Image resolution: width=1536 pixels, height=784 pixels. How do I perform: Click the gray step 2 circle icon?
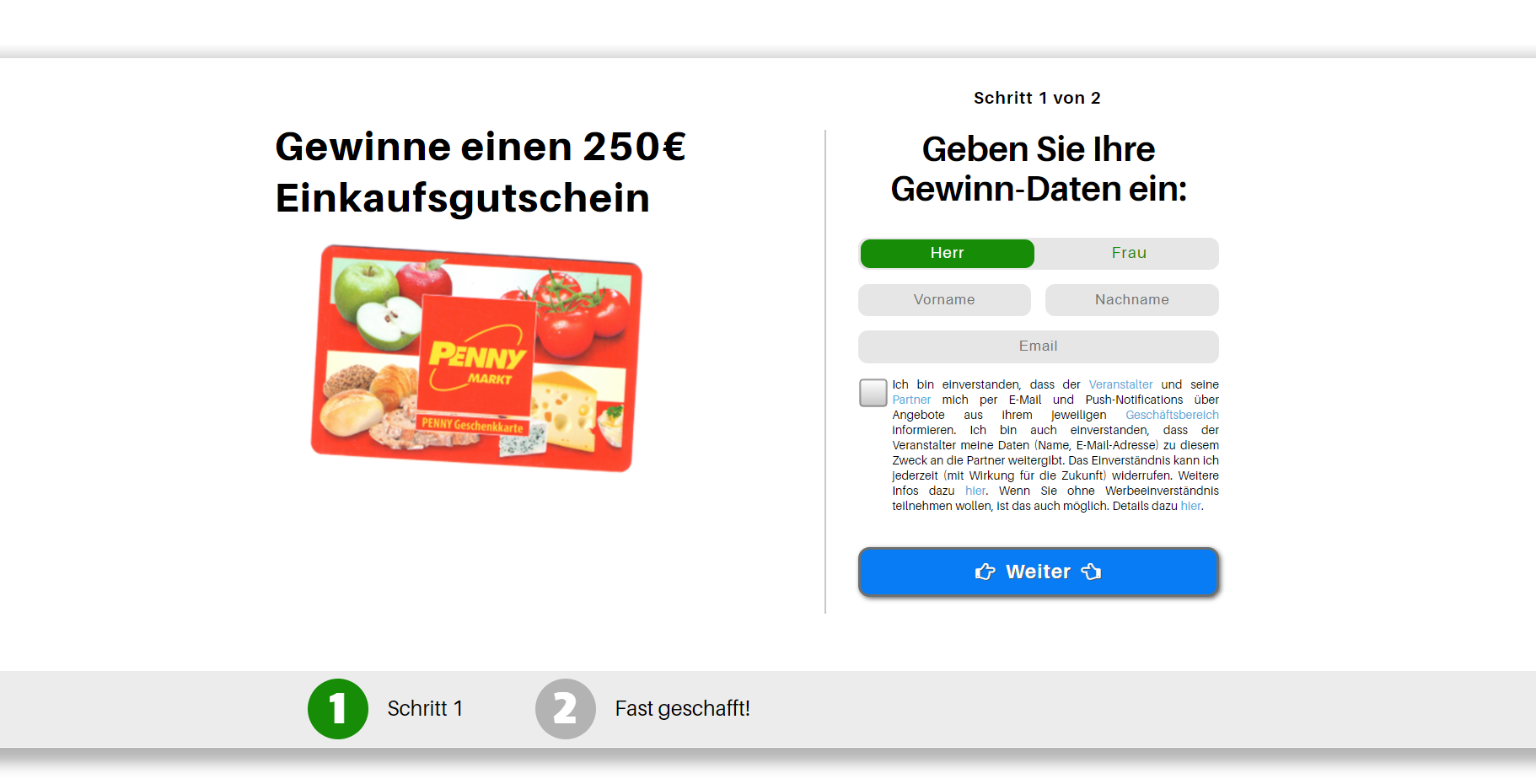[x=566, y=709]
